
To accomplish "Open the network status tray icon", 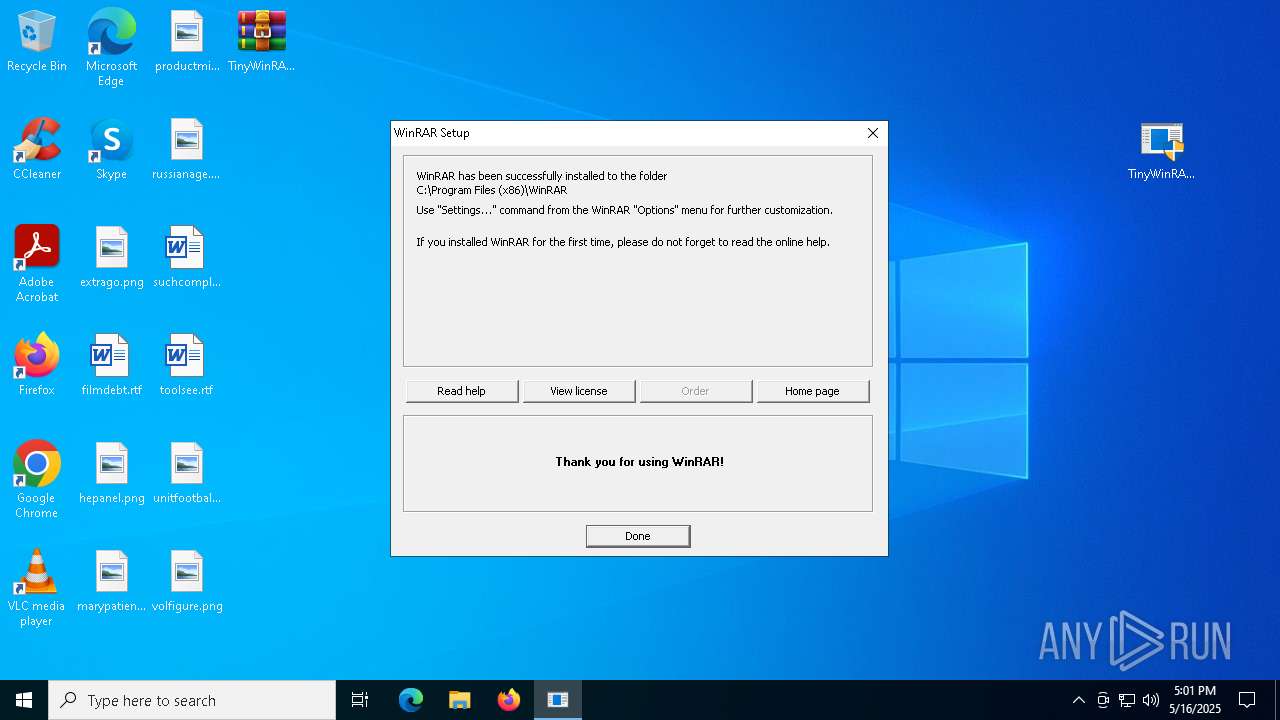I will pos(1127,700).
